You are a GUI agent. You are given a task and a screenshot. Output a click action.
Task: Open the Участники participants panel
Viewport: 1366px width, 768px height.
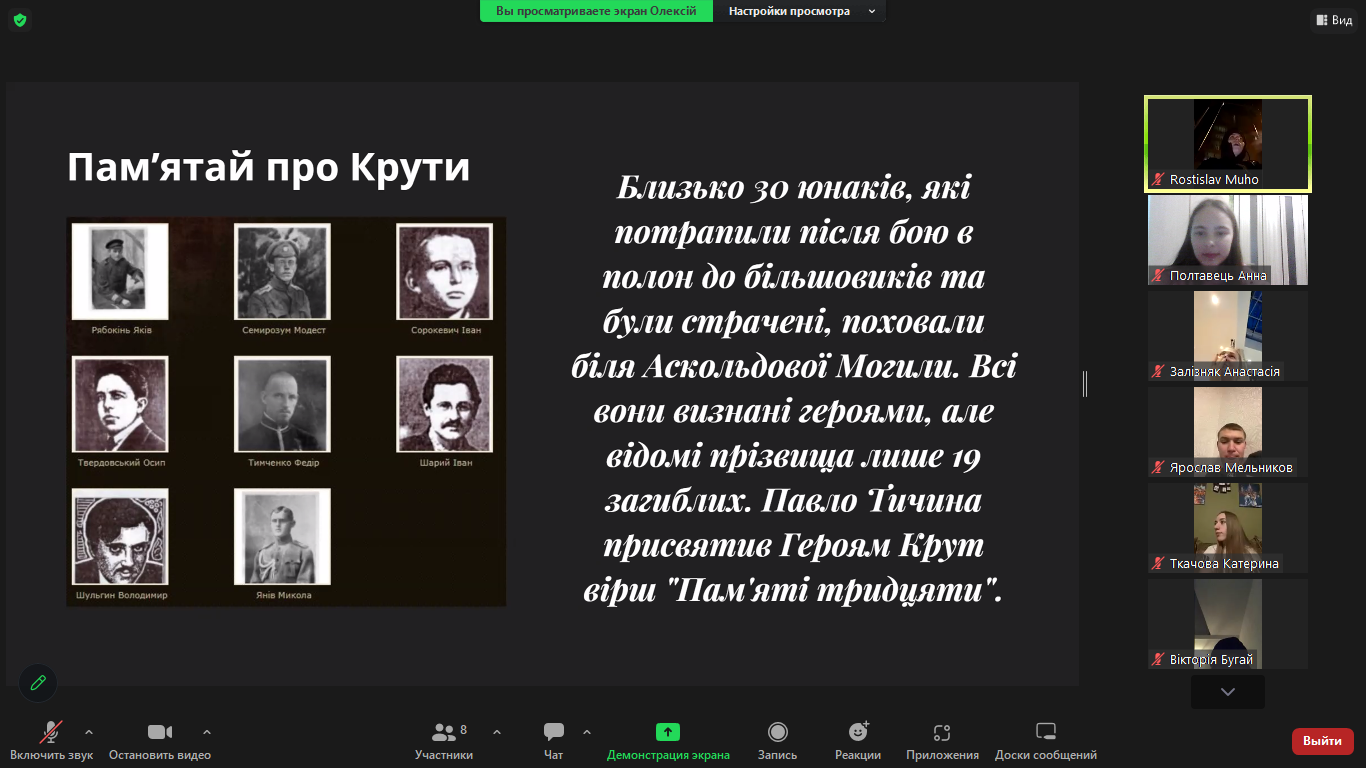(444, 740)
